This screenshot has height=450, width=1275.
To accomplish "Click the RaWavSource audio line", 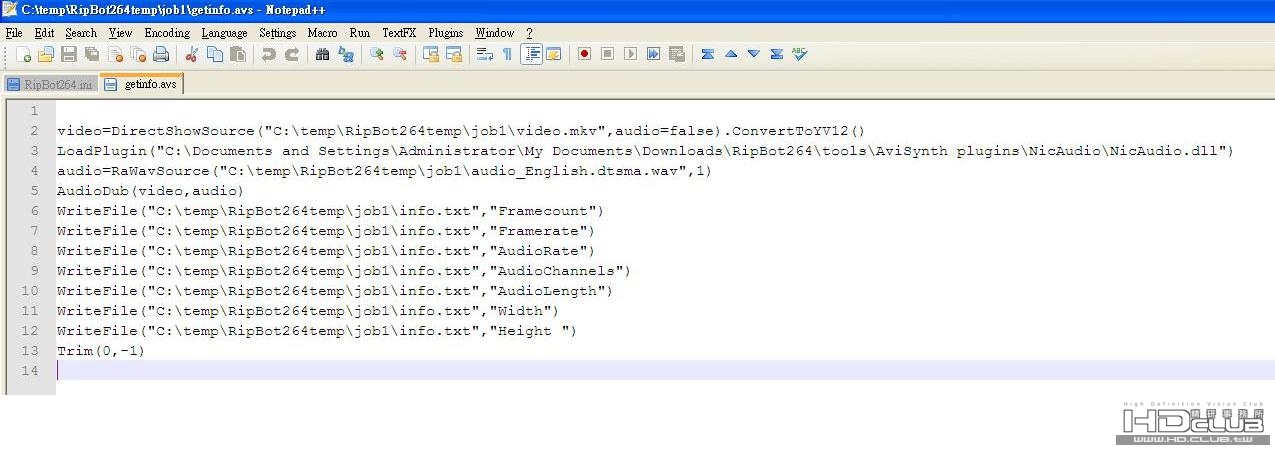I will (x=384, y=171).
